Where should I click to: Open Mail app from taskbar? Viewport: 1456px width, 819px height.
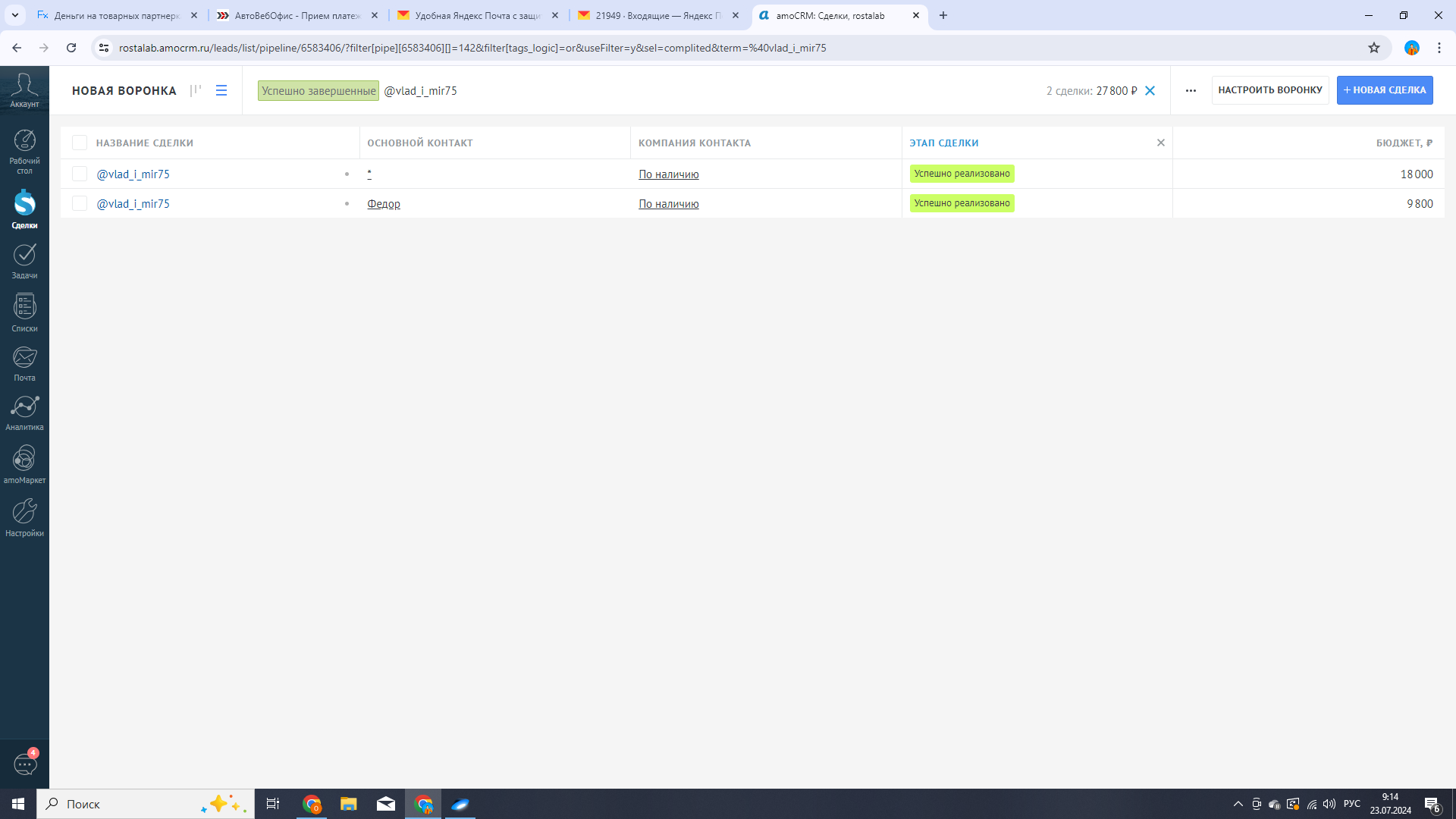(x=386, y=804)
